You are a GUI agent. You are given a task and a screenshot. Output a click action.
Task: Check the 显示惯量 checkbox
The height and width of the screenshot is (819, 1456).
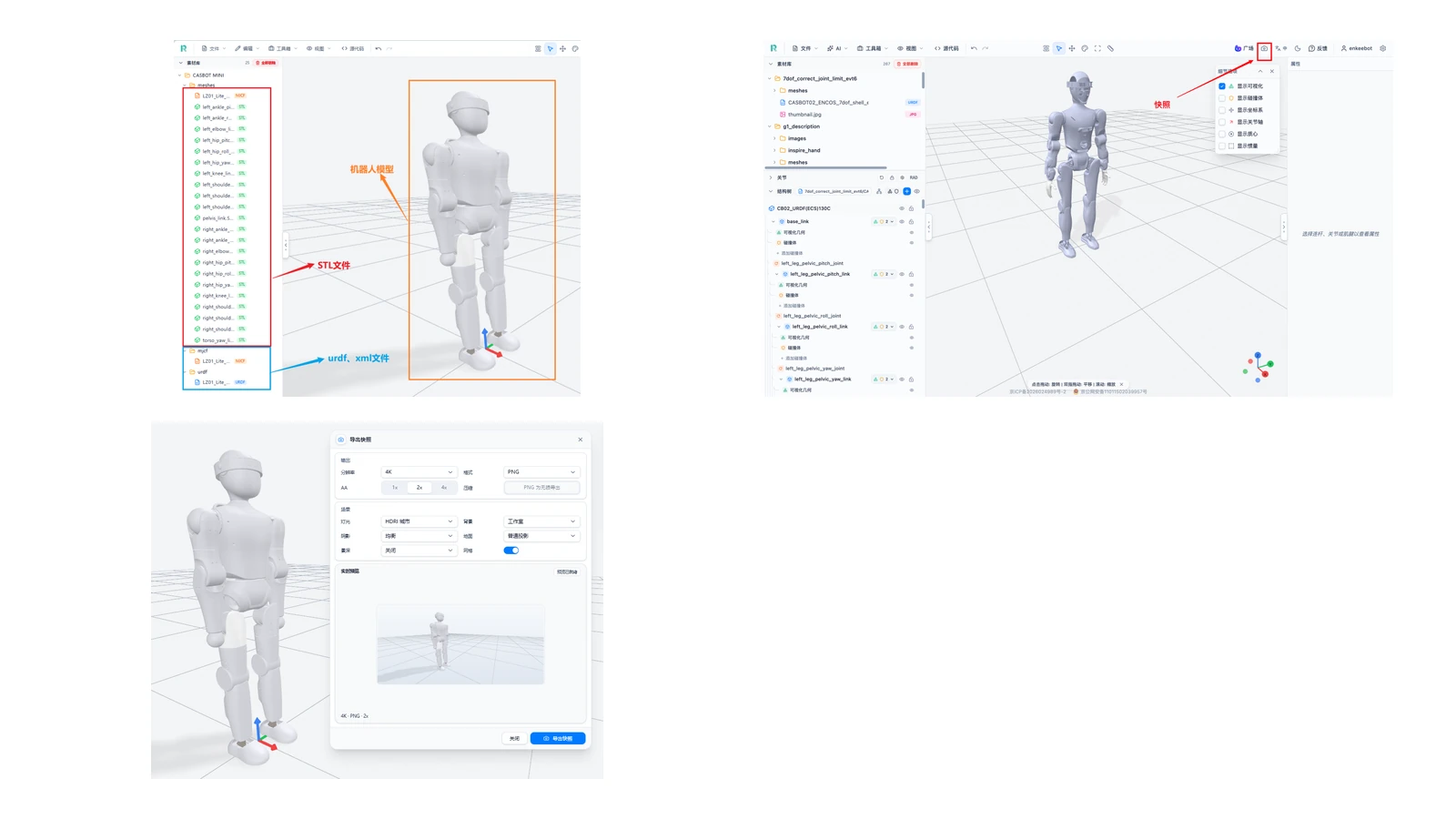pos(1222,146)
